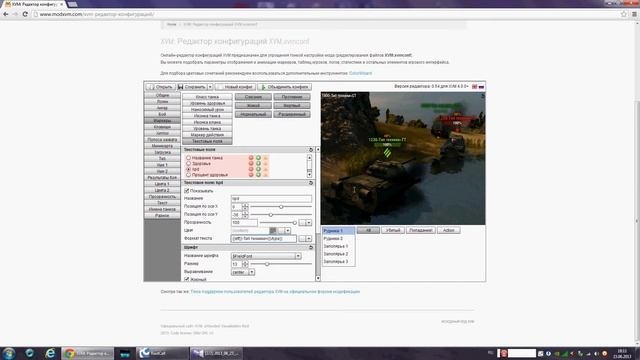The height and width of the screenshot is (360, 640).
Task: Increase the Размер font size stepper
Action: tap(245, 262)
